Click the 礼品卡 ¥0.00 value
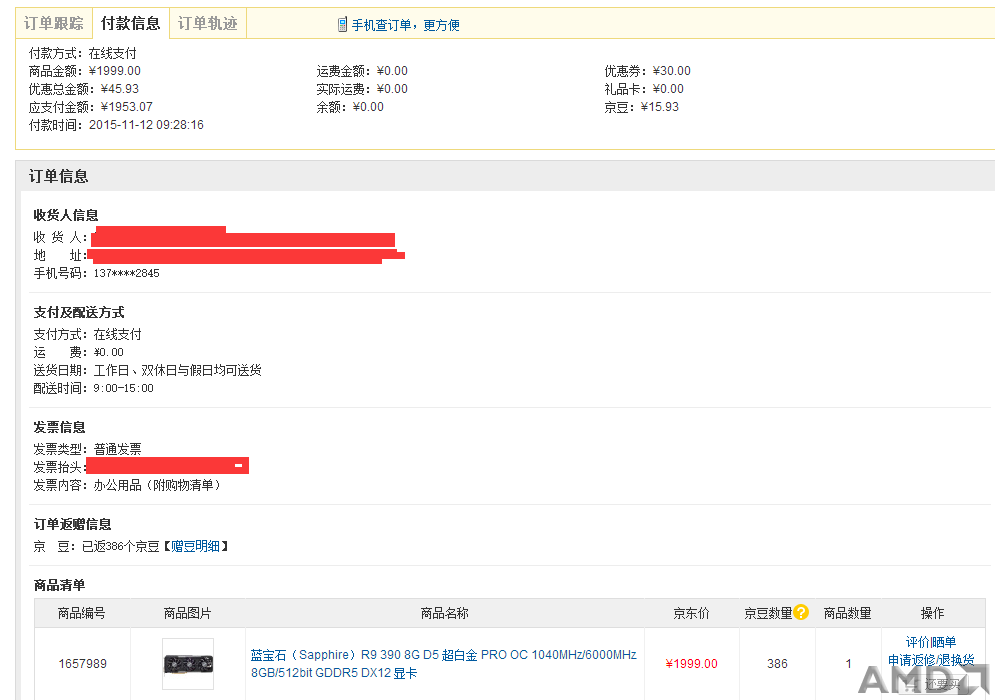The width and height of the screenshot is (995, 700). point(668,89)
